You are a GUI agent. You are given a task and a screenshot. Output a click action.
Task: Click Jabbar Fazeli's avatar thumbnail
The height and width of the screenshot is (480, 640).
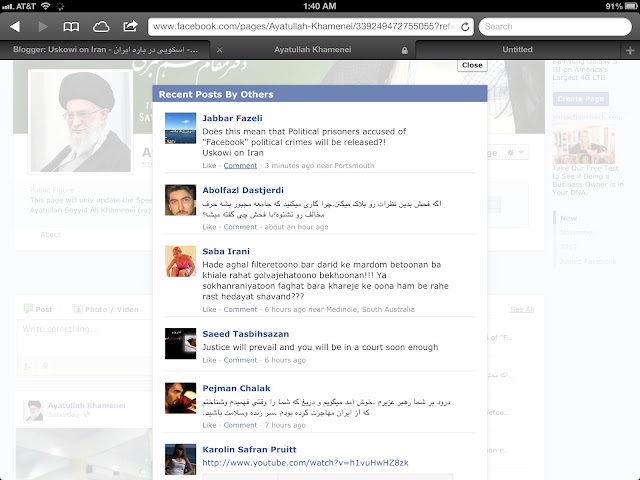pyautogui.click(x=180, y=128)
